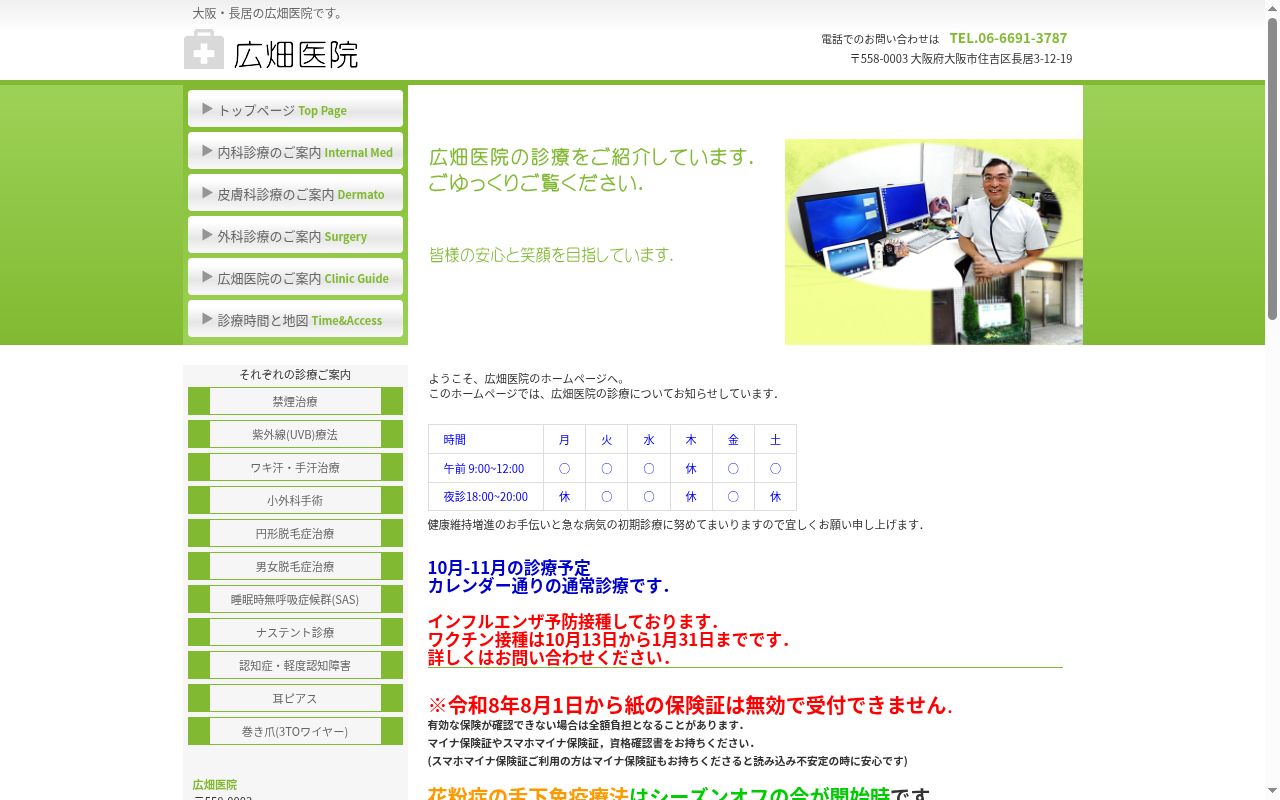Open 外科診療のご案内 Surgery menu item
Image resolution: width=1280 pixels, height=800 pixels.
coord(295,236)
